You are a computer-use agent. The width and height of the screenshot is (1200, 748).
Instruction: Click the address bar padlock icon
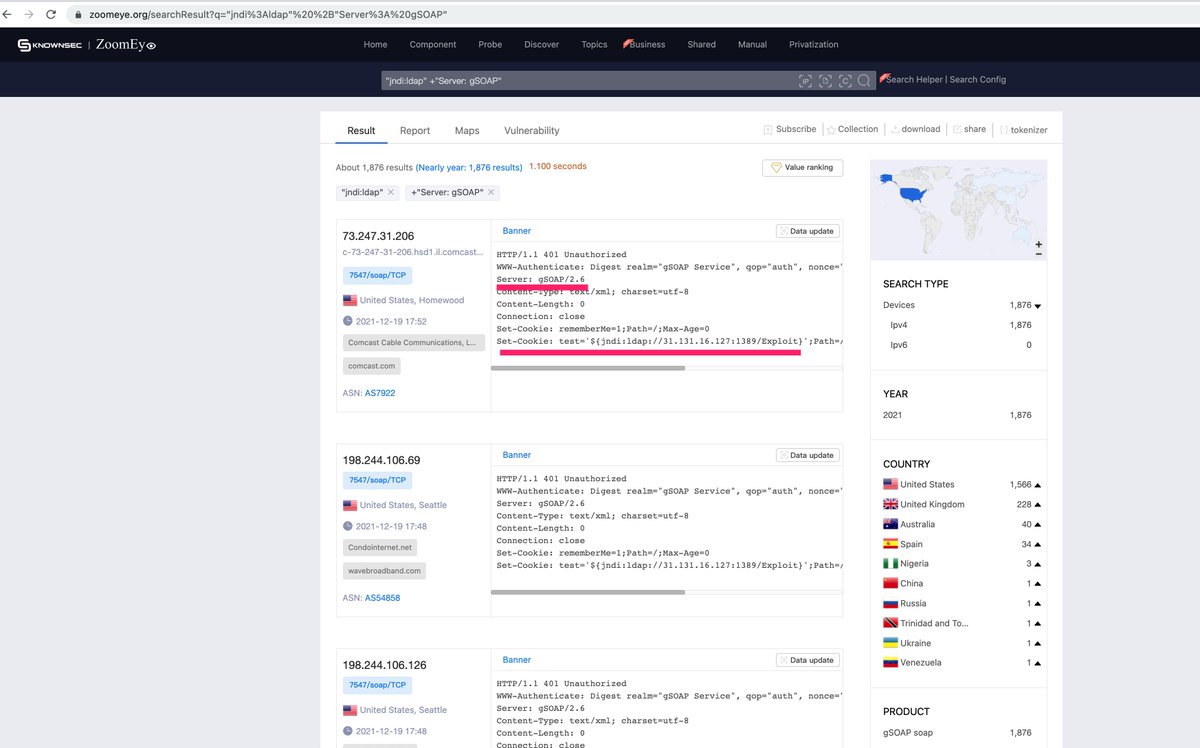pos(77,15)
